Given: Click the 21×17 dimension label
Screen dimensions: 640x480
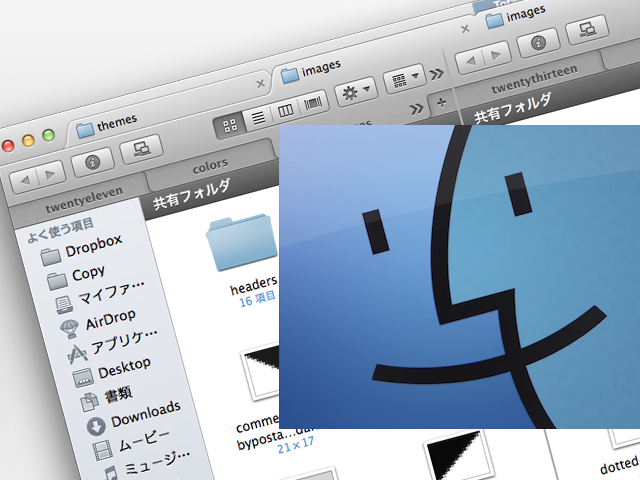Looking at the screenshot, I should click(296, 445).
